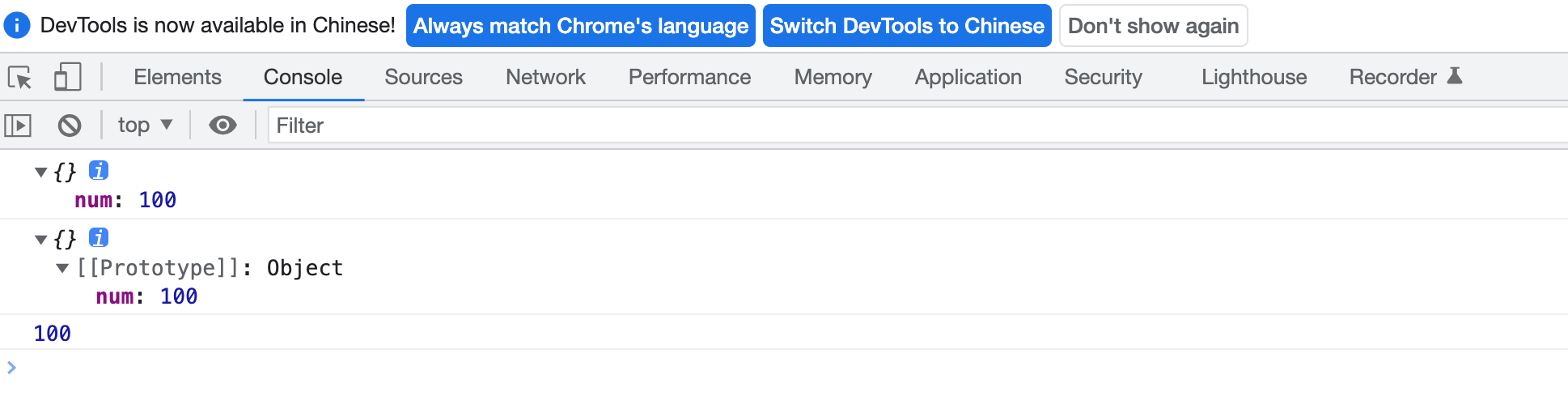The image size is (1568, 413).
Task: Click the Recorder flask preview icon
Action: [1455, 76]
